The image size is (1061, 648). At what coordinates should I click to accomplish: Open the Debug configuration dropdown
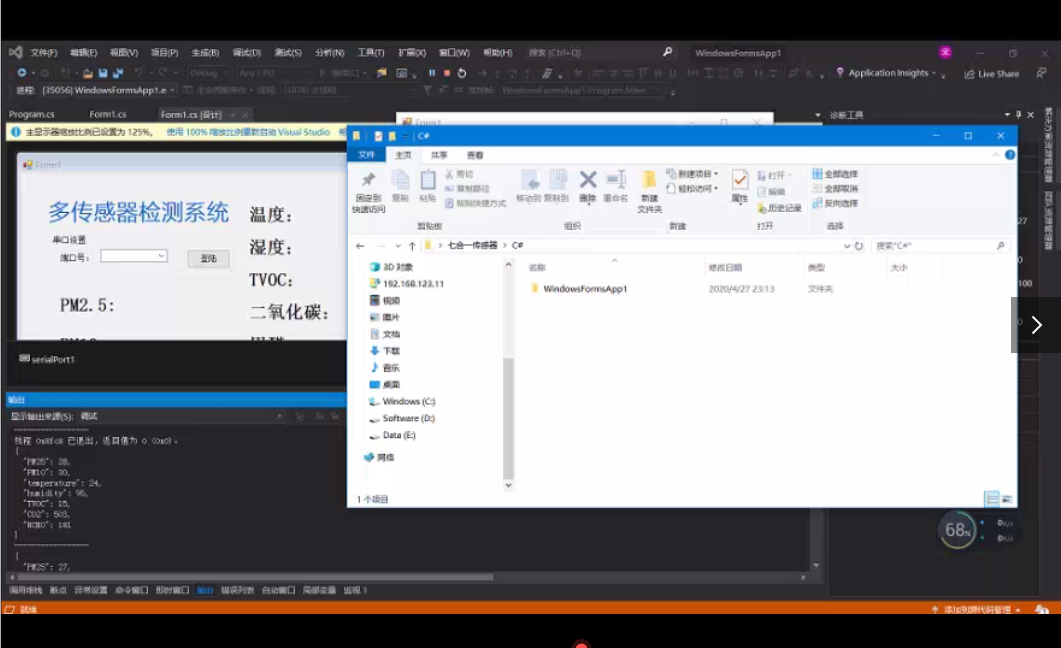[x=208, y=72]
